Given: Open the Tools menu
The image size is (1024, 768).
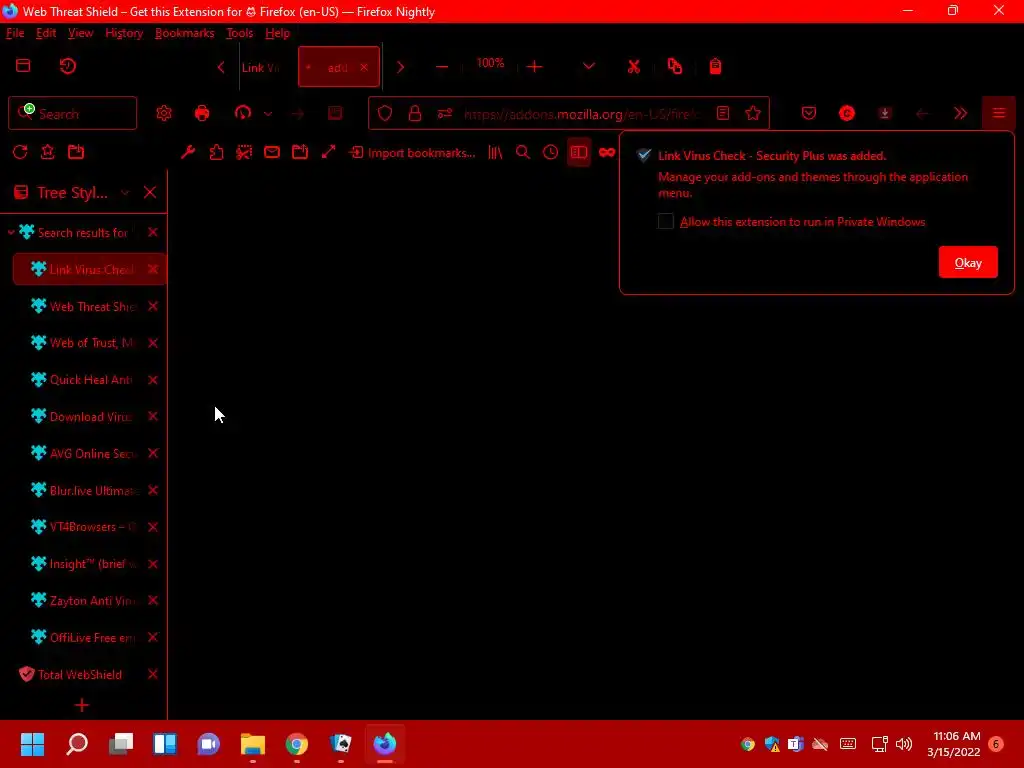Looking at the screenshot, I should (240, 33).
